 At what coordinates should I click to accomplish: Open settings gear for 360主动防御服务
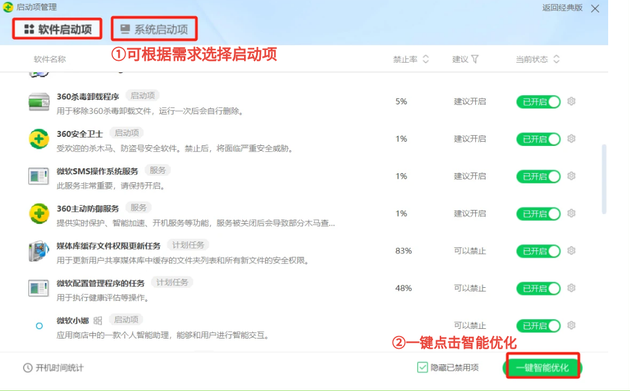tap(571, 213)
